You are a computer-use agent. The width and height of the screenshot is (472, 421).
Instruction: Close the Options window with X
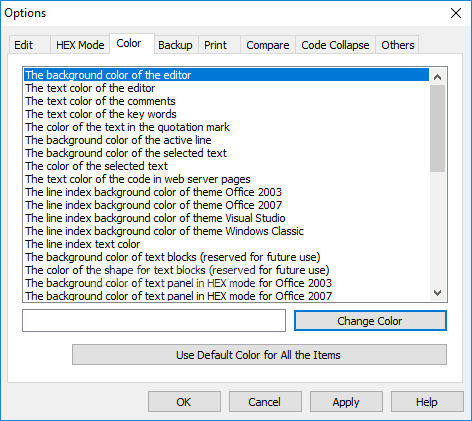tap(456, 13)
